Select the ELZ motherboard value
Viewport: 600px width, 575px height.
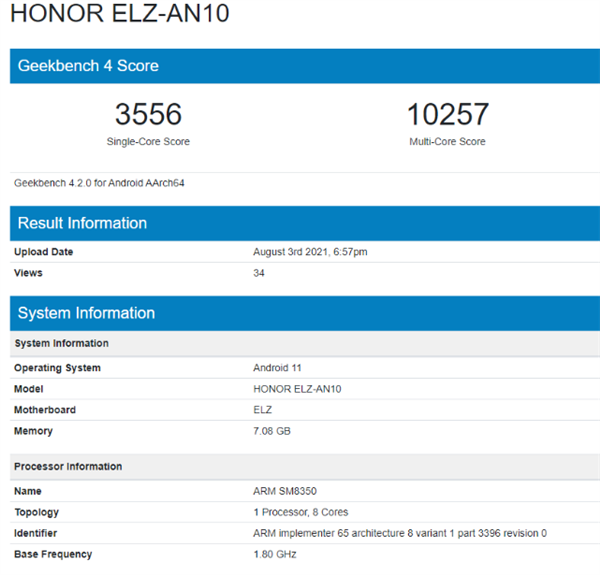pyautogui.click(x=262, y=410)
